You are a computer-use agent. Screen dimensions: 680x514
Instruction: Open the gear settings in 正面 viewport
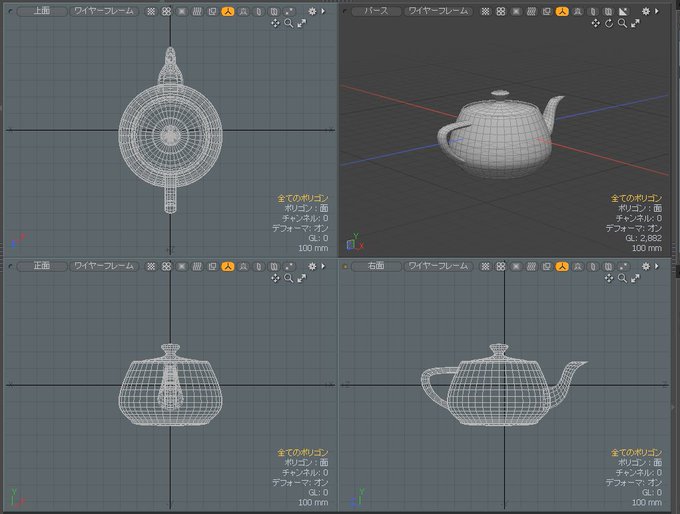click(x=312, y=266)
